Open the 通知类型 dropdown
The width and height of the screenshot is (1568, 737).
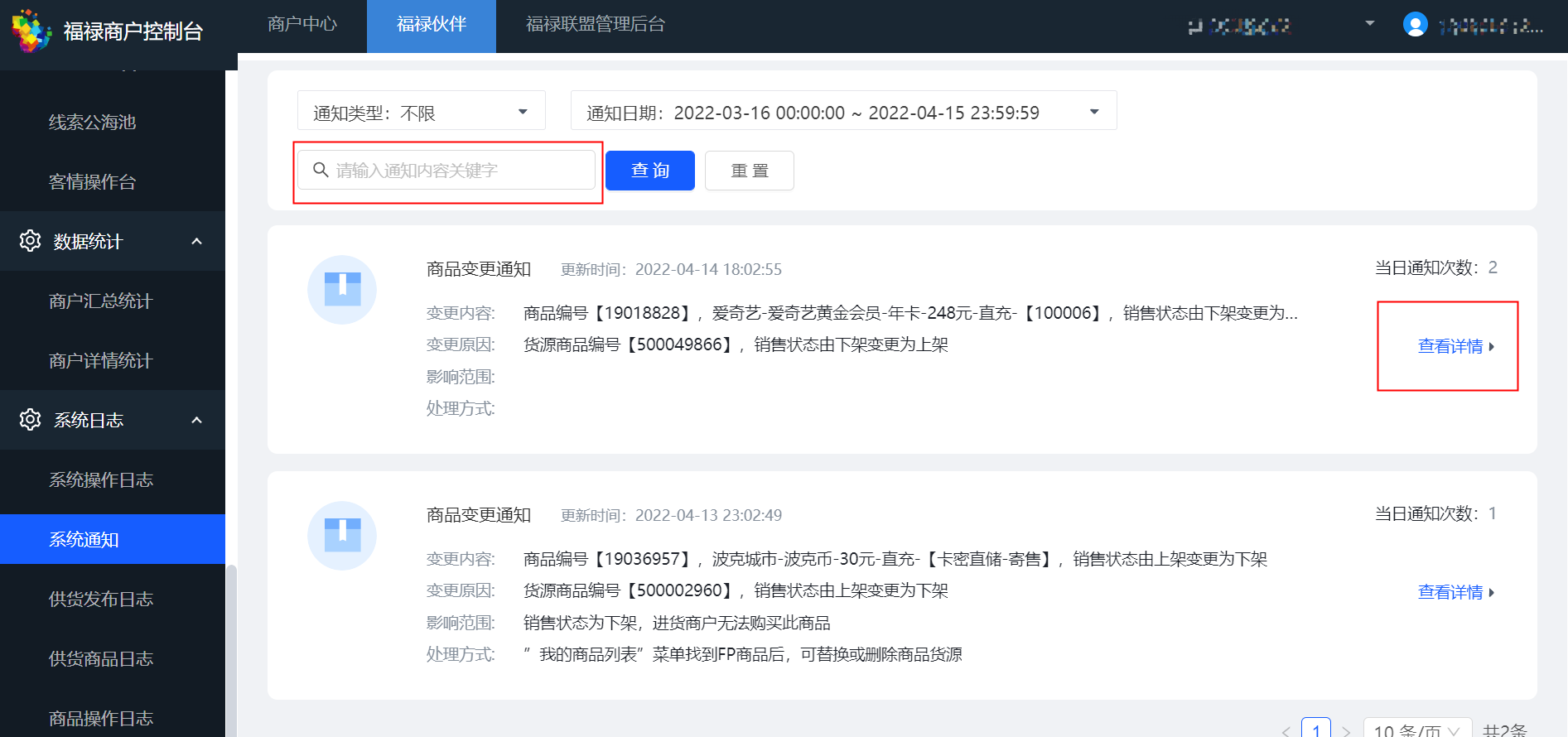coord(421,111)
